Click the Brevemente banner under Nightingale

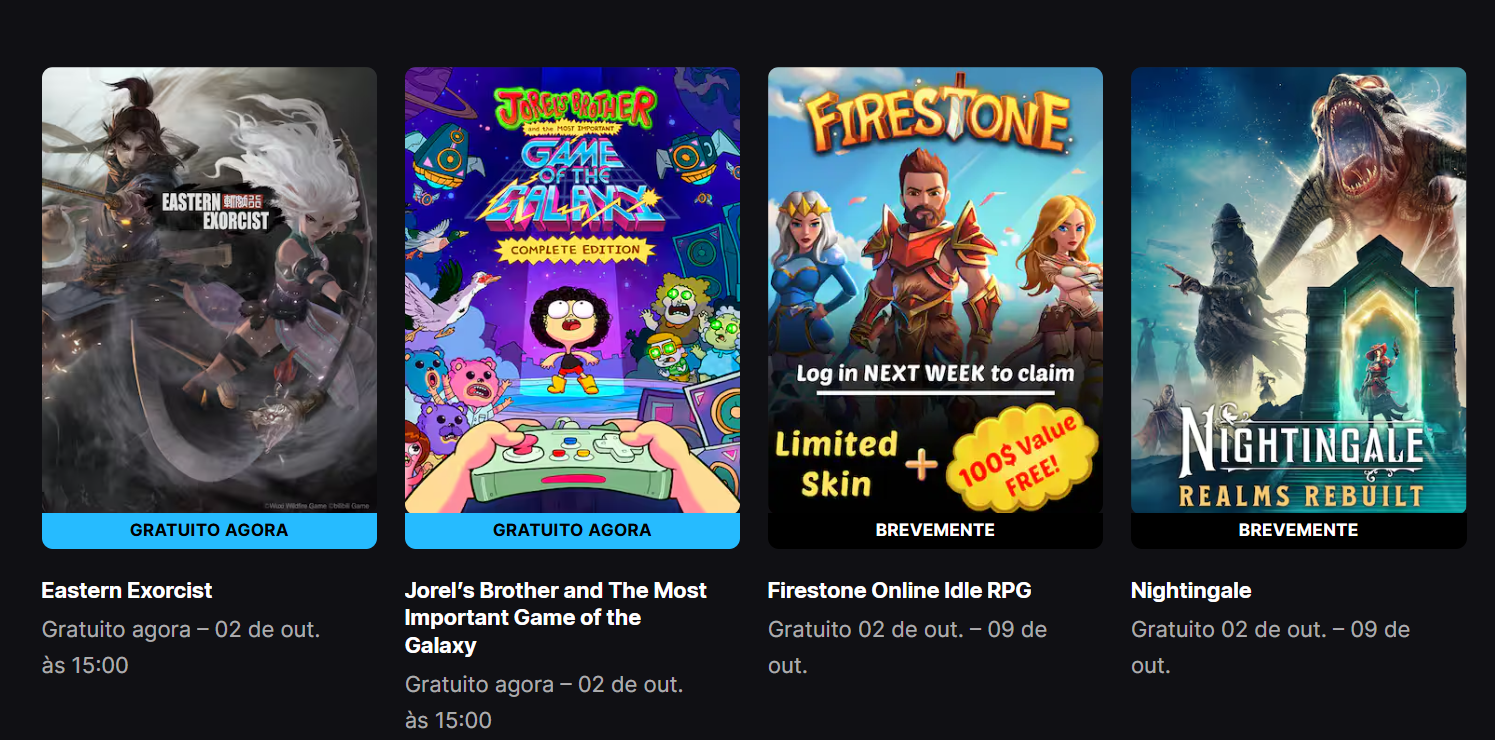(x=1298, y=530)
